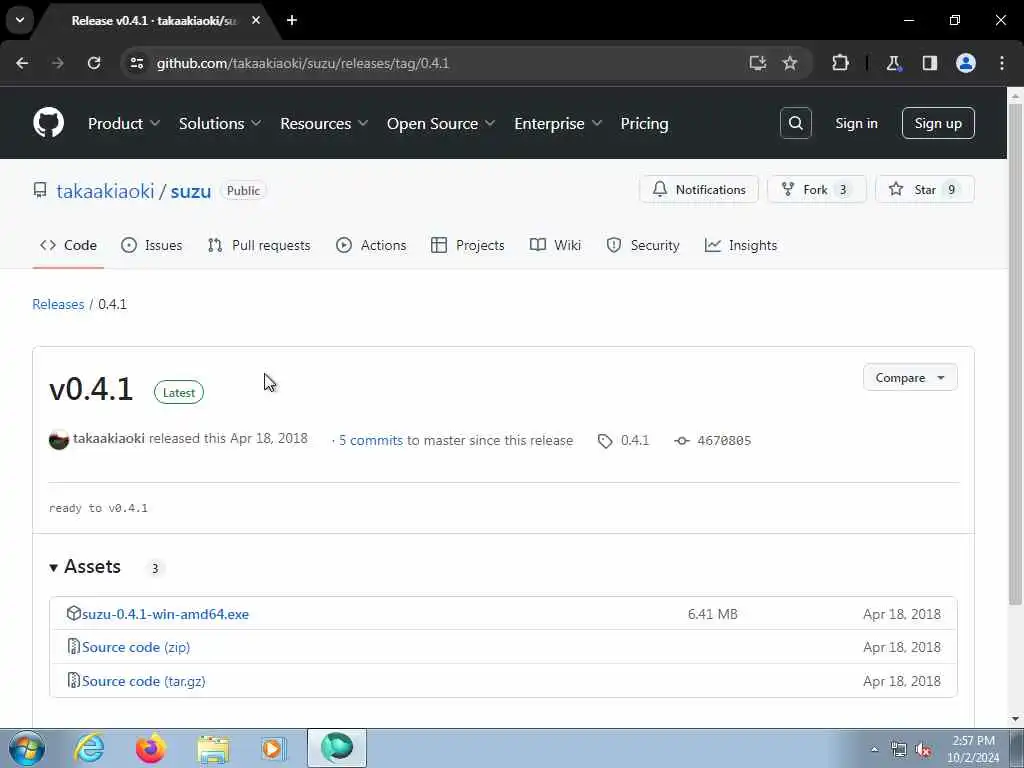Image resolution: width=1024 pixels, height=768 pixels.
Task: Click Sign in
Action: tap(856, 123)
